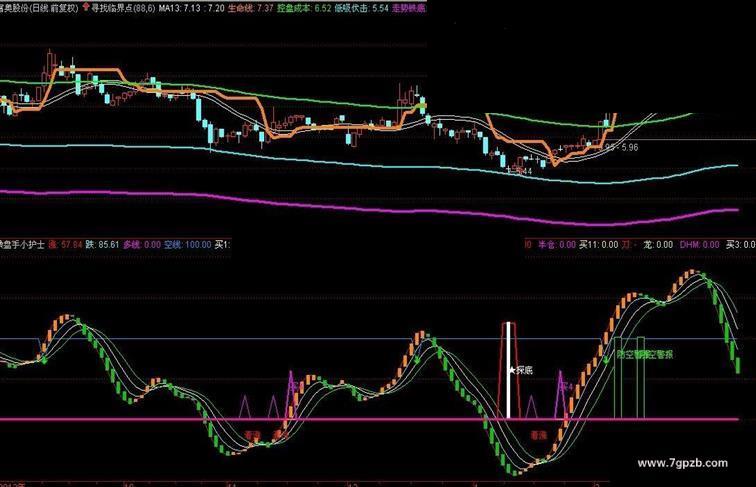The height and width of the screenshot is (487, 756).
Task: Click the 生命线: 7.37 label
Action: point(251,8)
